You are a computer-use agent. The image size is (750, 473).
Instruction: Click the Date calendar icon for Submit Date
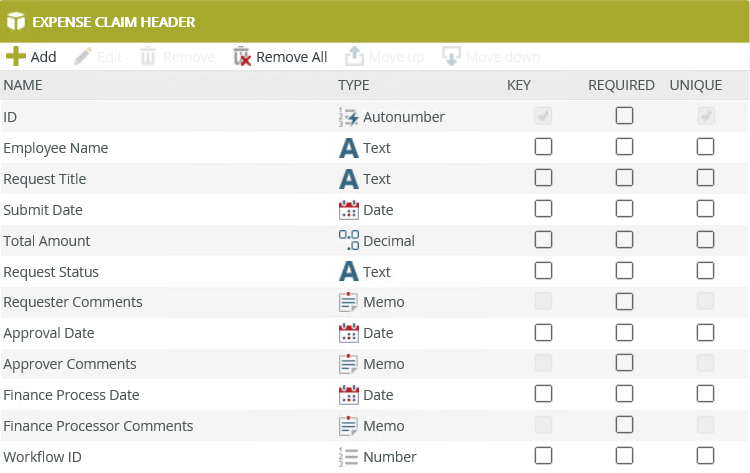coord(349,210)
